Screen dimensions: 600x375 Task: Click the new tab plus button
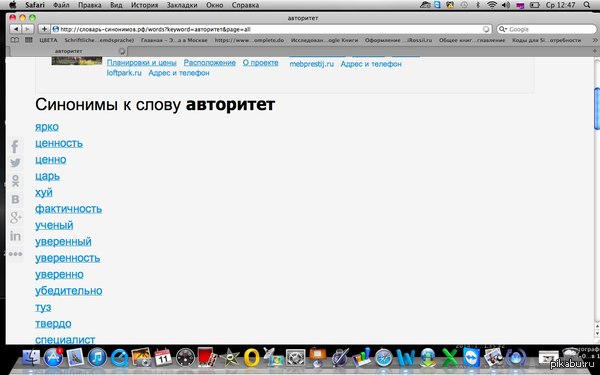(x=595, y=51)
